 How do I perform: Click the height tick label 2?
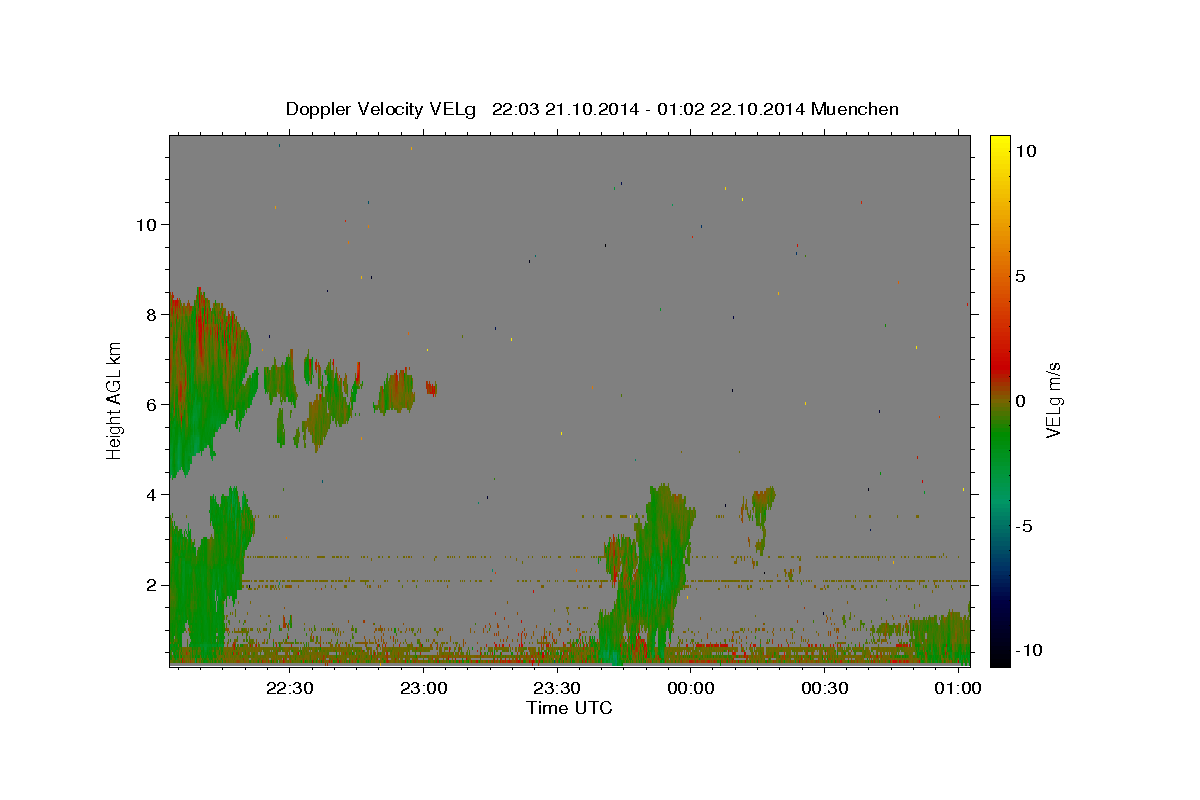(151, 584)
